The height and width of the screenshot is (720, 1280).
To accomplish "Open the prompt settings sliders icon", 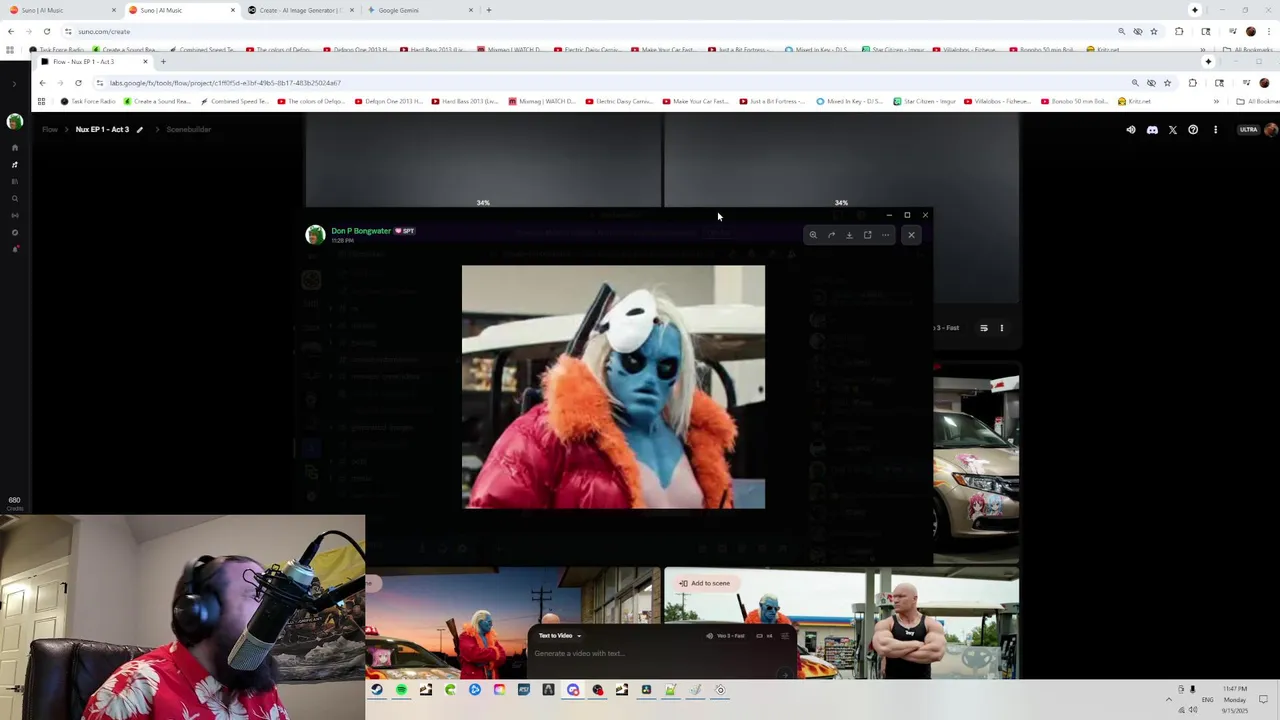I will (784, 636).
